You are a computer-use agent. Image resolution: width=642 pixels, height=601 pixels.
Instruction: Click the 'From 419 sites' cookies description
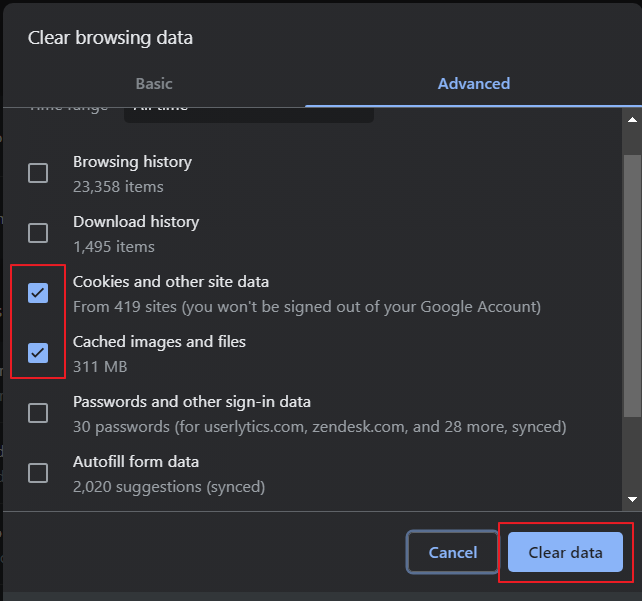(x=306, y=307)
